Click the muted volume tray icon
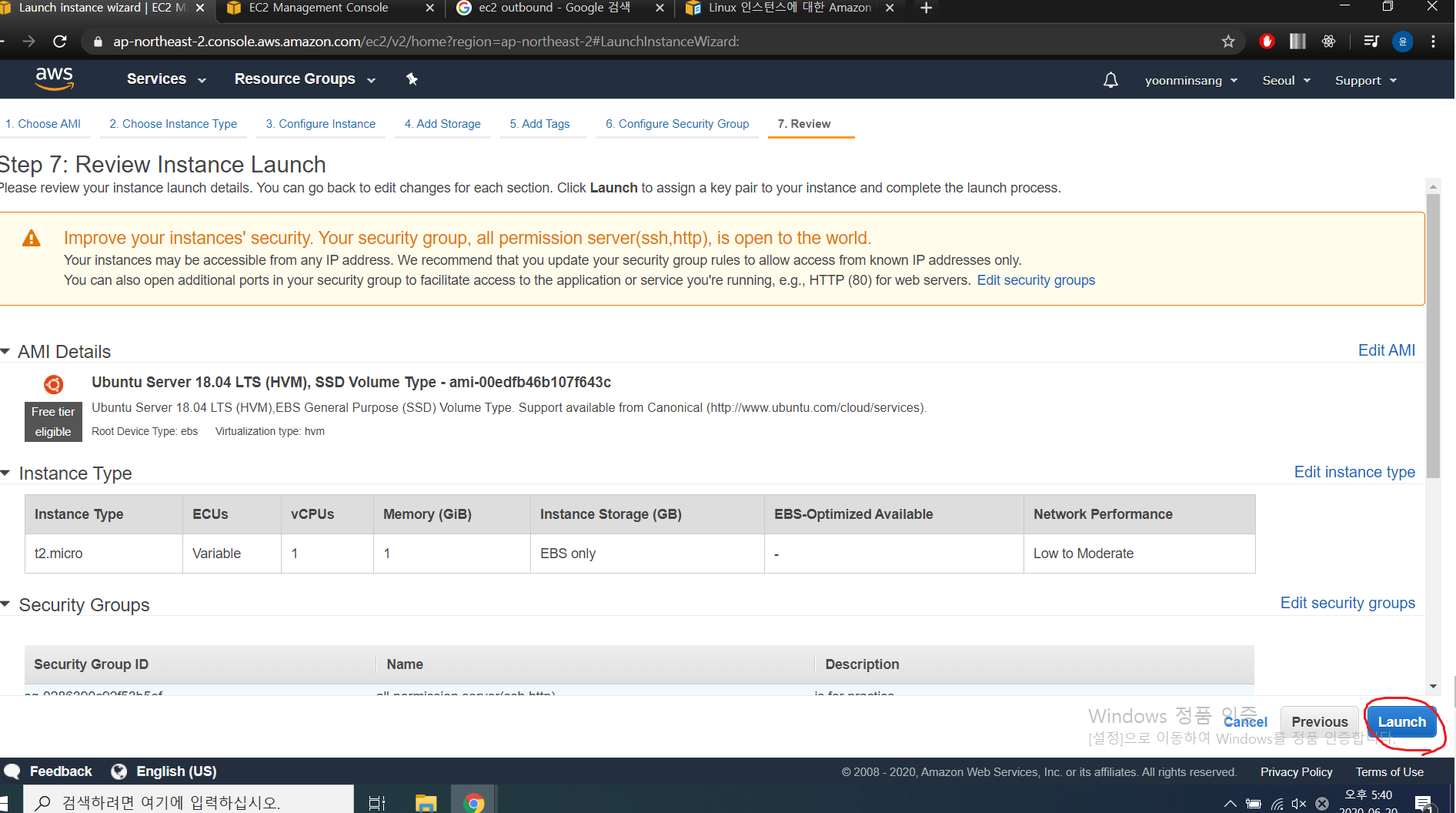The height and width of the screenshot is (813, 1456). (1300, 804)
